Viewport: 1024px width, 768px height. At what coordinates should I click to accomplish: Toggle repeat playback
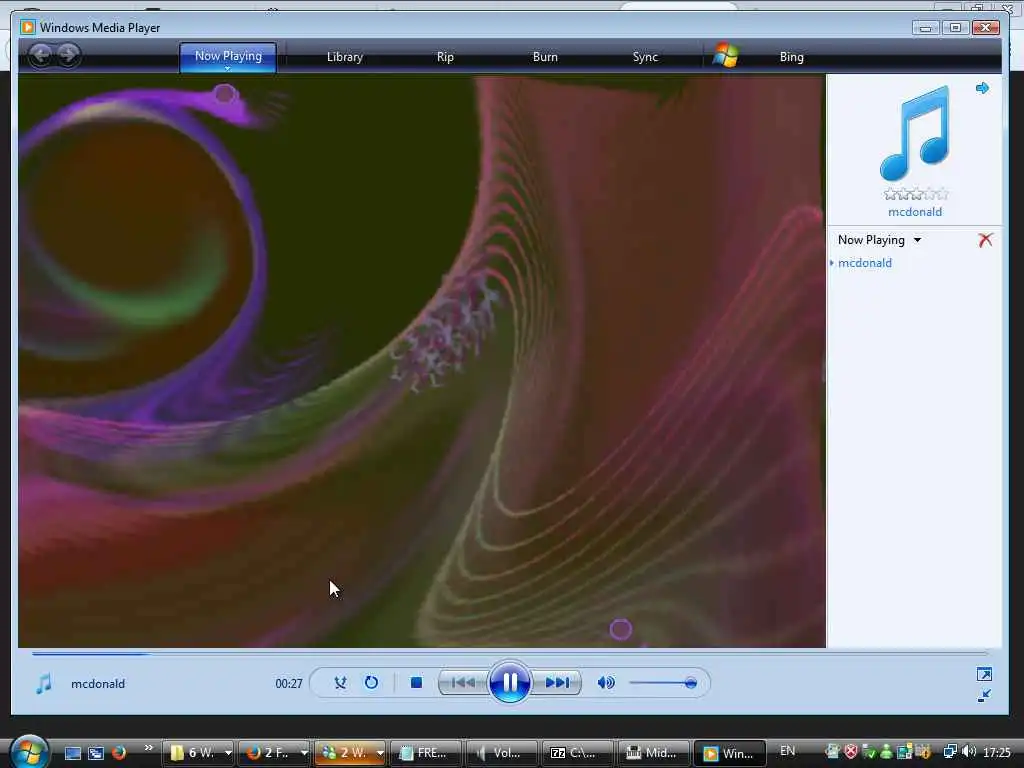[x=371, y=683]
